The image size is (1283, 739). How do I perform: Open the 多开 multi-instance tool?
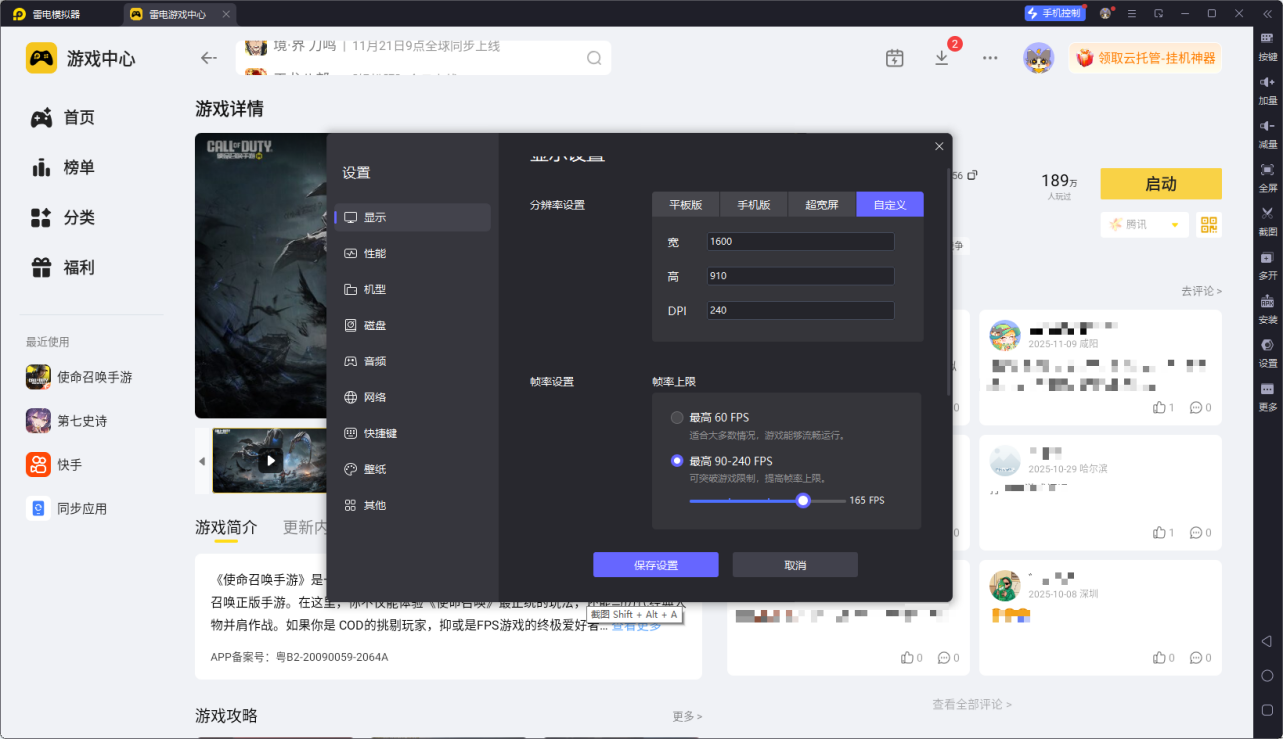click(1267, 263)
